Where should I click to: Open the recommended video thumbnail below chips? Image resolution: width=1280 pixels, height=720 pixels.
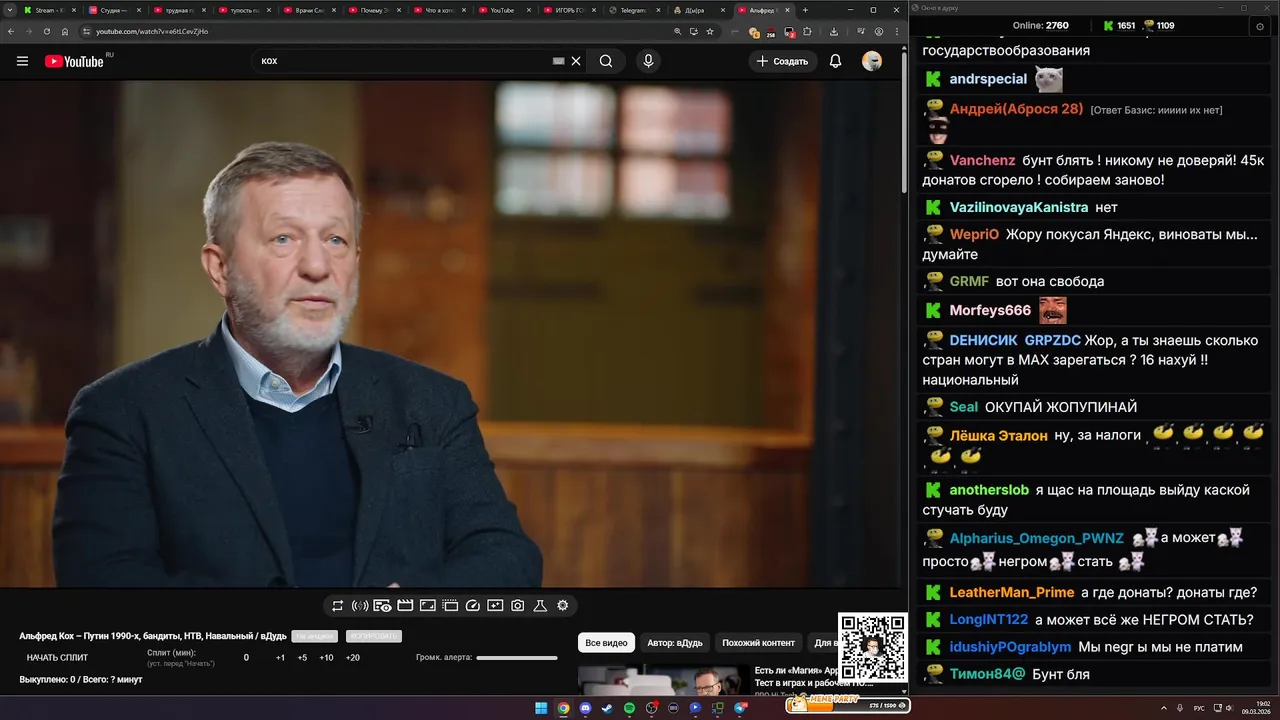click(663, 680)
